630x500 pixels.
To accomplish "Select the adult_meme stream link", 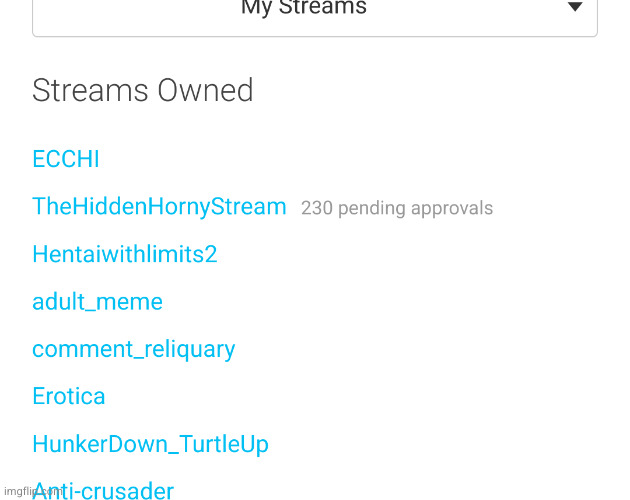I will coord(97,302).
